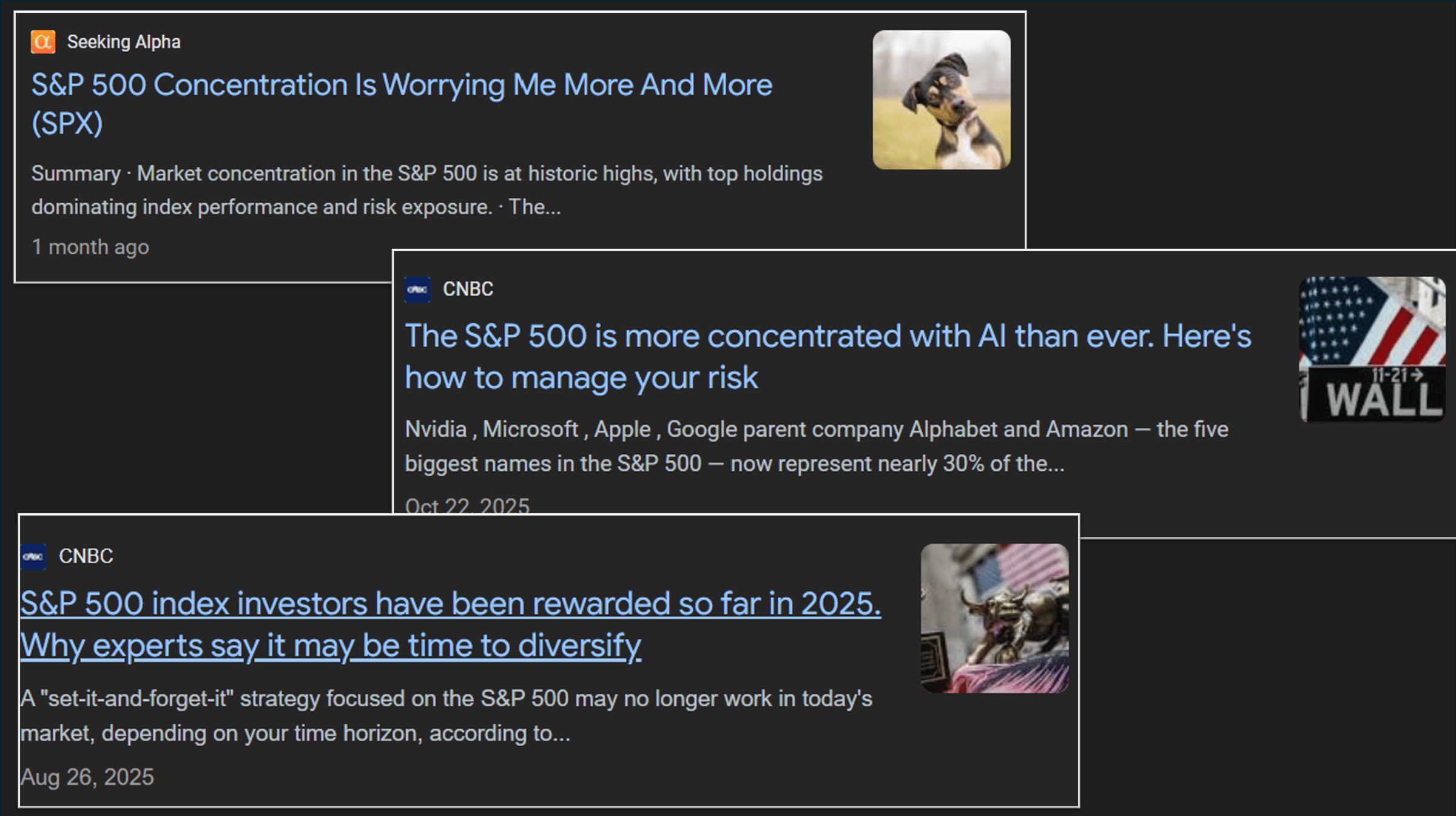Click the '(SPX)' ticker text in headline
1456x816 pixels.
point(67,124)
